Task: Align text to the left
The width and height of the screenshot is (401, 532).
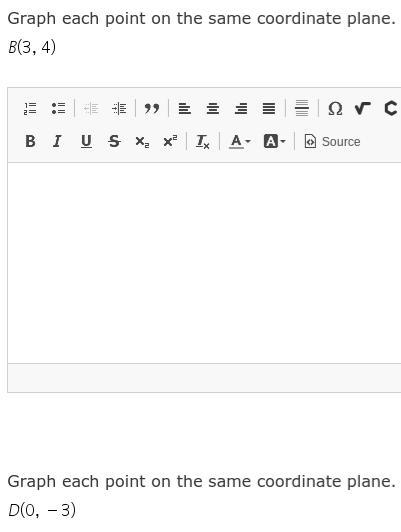Action: coord(185,109)
